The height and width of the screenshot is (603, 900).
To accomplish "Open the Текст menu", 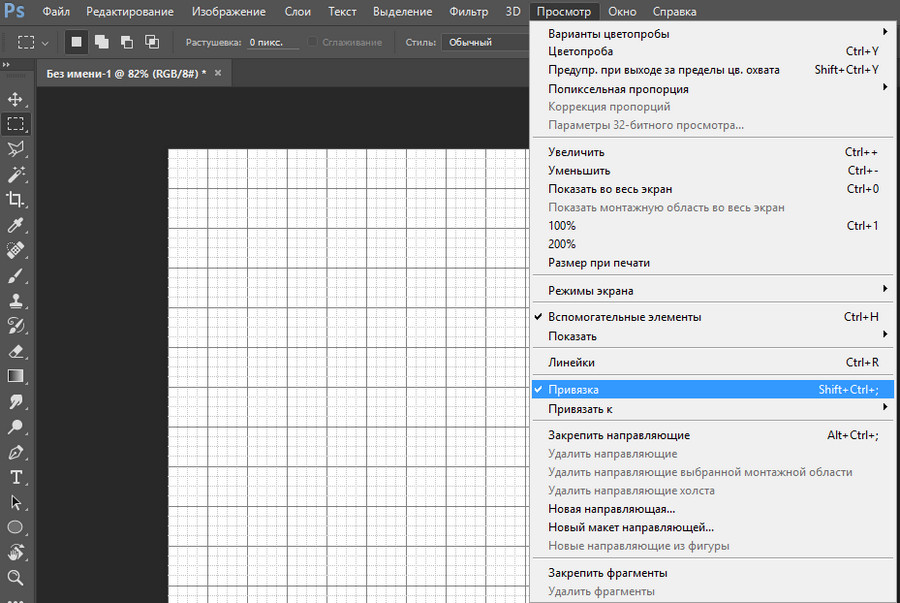I will pyautogui.click(x=342, y=11).
